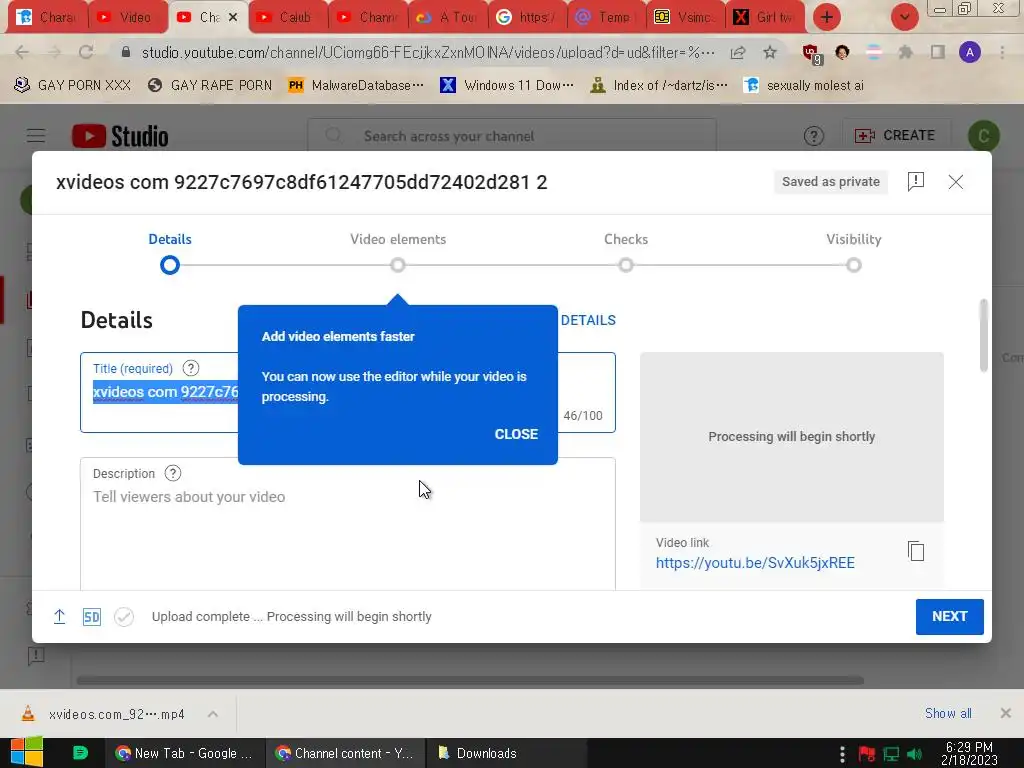This screenshot has width=1024, height=768.
Task: Click the network tray icon
Action: (891, 755)
